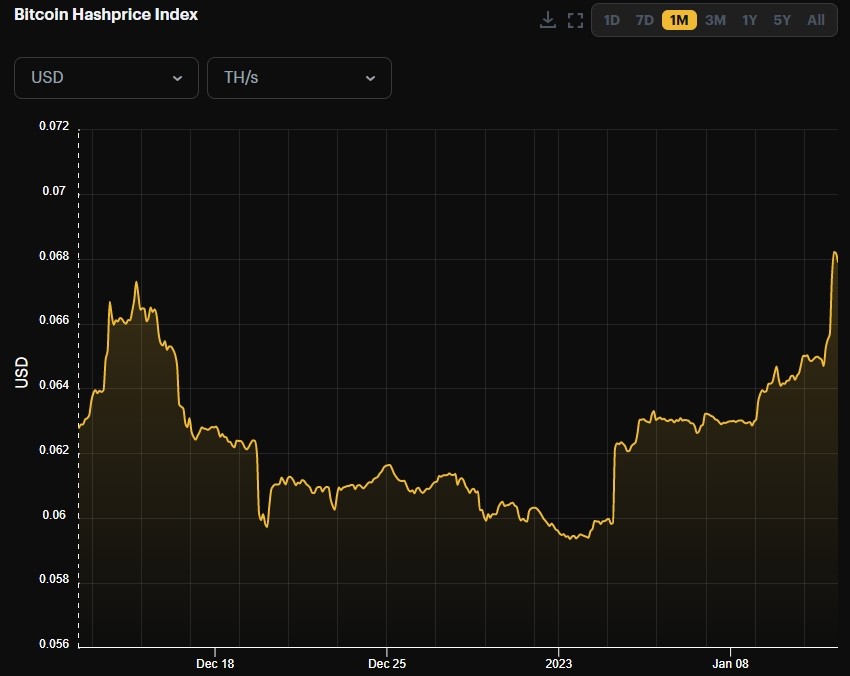
Task: Switch chart range to 1D
Action: pos(612,20)
